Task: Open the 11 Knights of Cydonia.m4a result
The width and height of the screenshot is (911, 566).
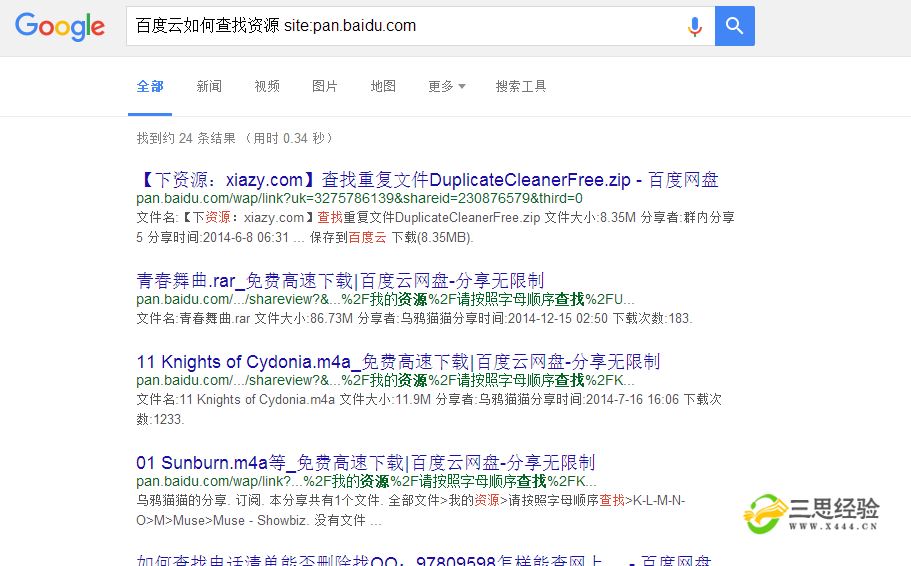Action: coord(398,361)
